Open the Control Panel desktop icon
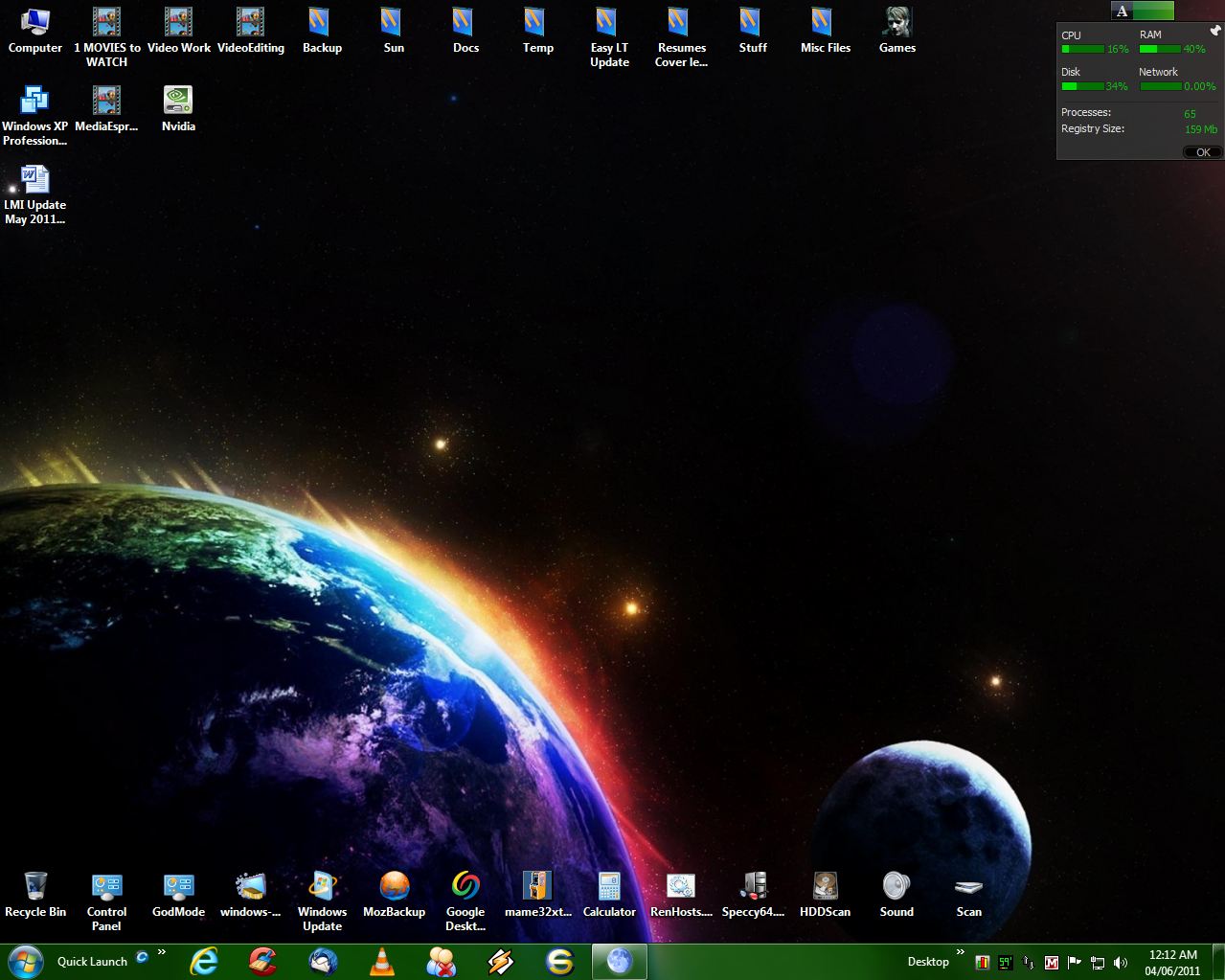 106,901
